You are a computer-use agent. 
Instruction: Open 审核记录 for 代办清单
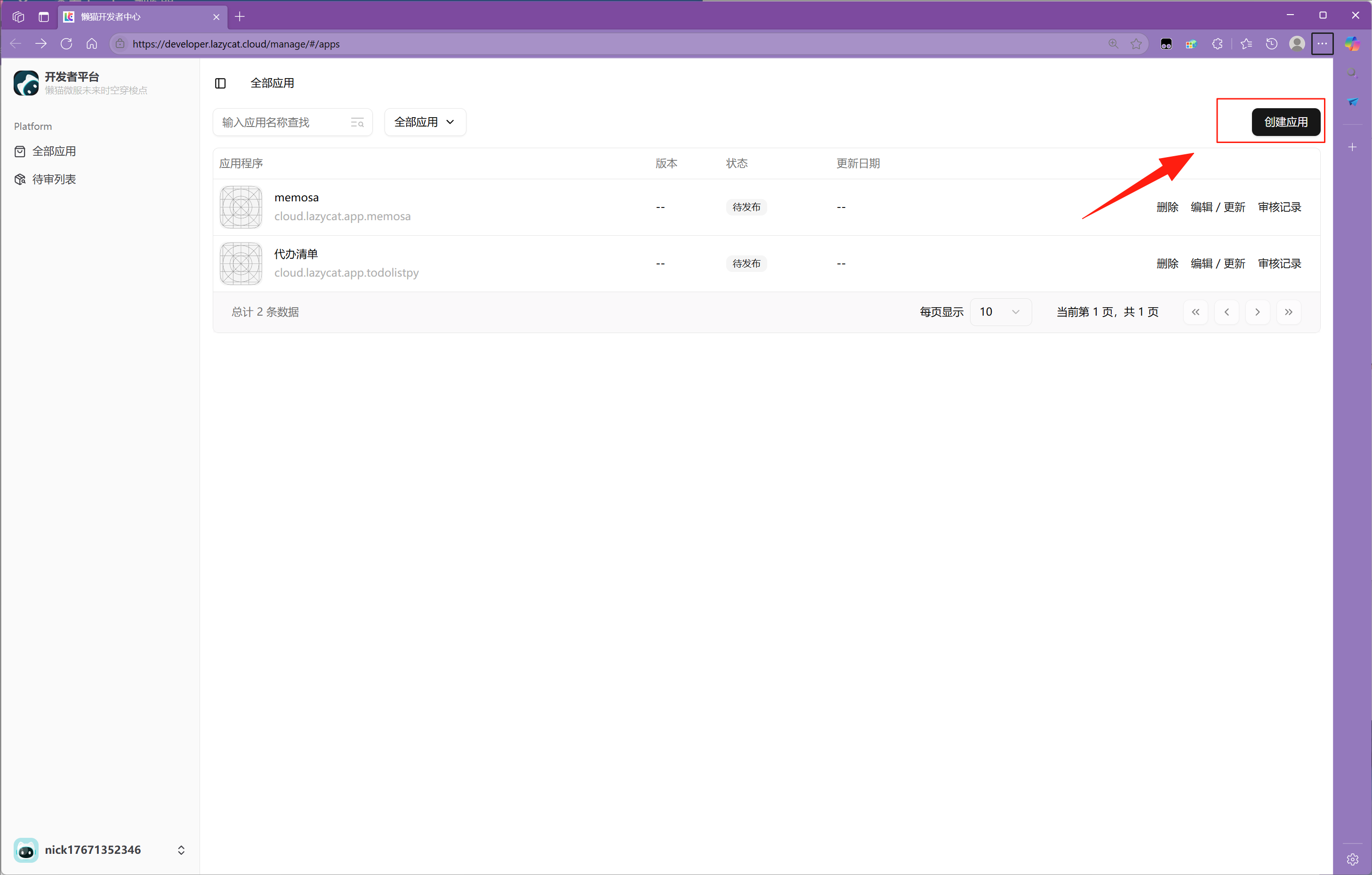pos(1280,264)
